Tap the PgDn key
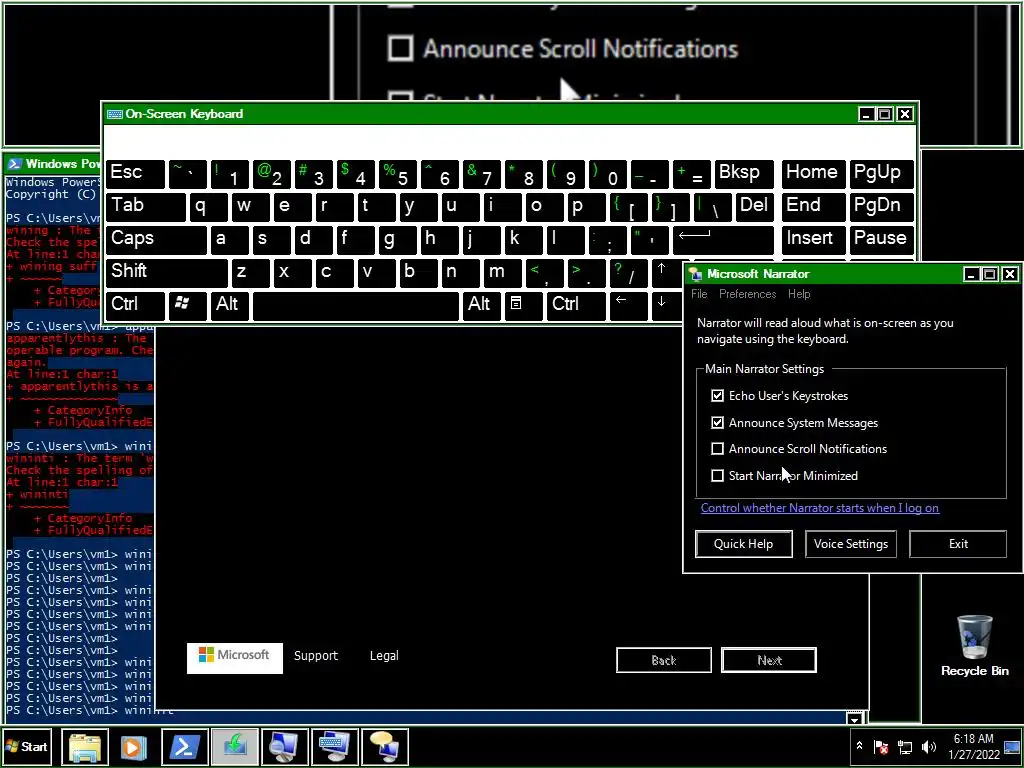Image resolution: width=1024 pixels, height=768 pixels. point(881,206)
